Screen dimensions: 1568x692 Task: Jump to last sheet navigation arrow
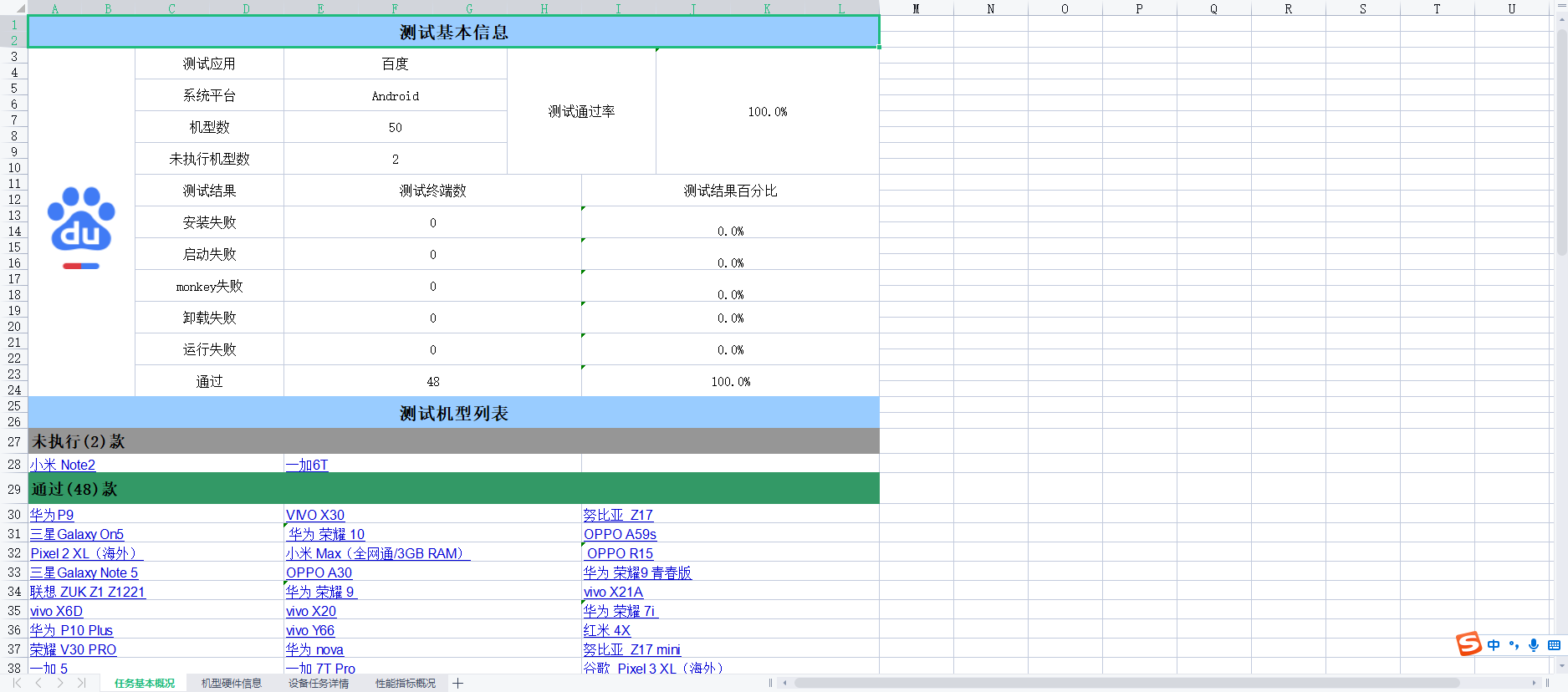click(x=81, y=683)
